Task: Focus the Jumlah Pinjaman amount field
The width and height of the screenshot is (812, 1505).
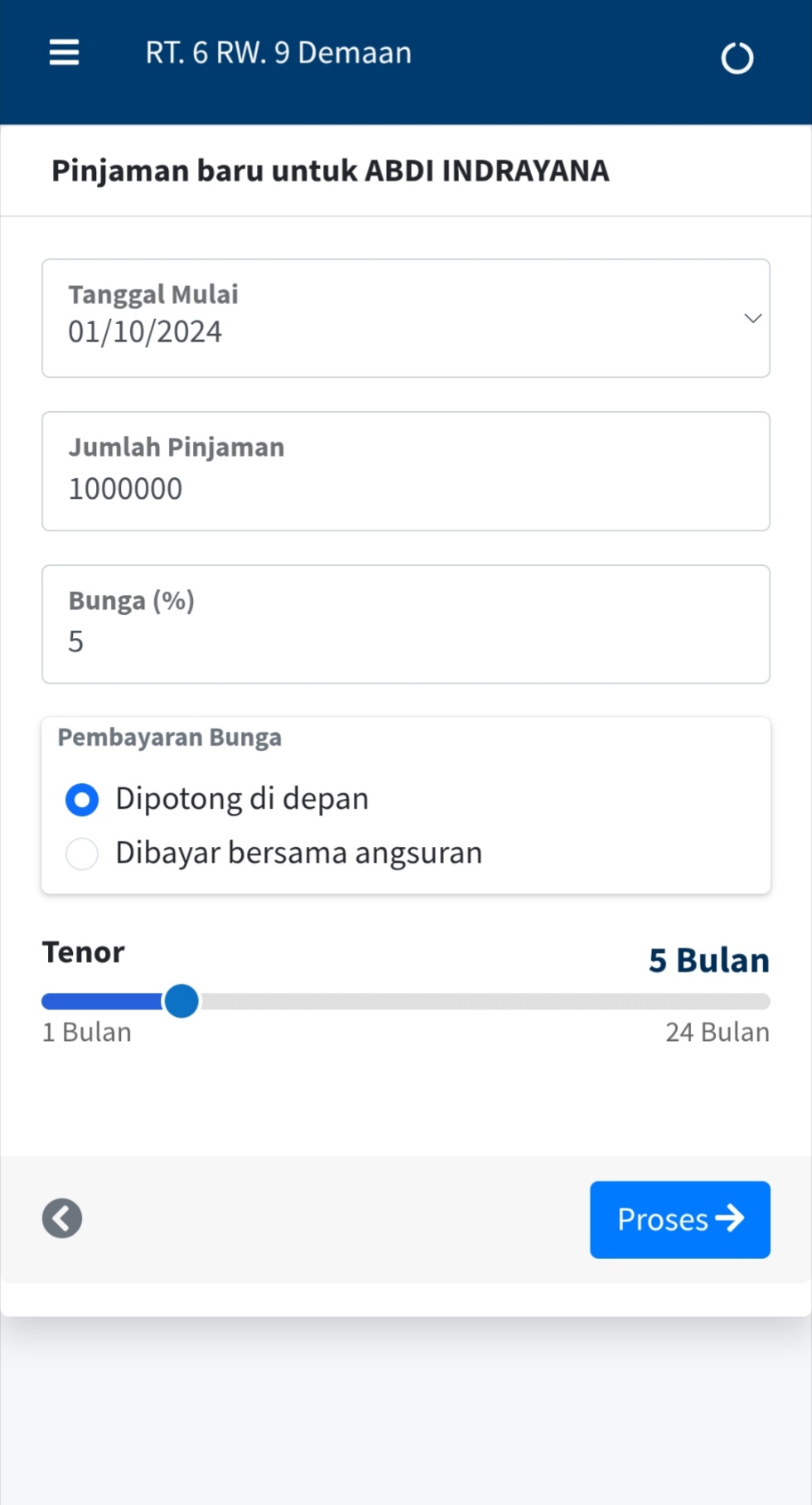Action: click(x=405, y=488)
